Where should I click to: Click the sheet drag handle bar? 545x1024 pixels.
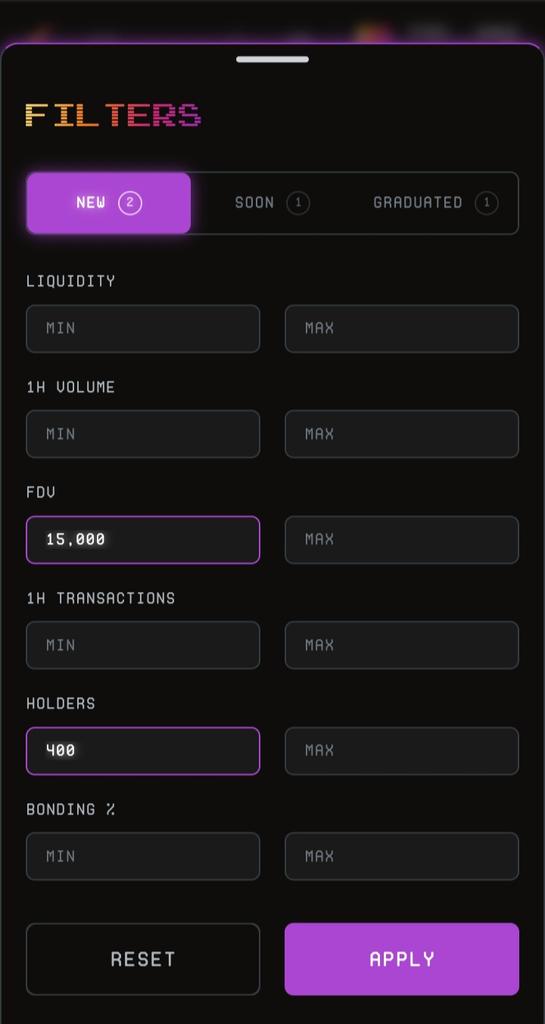[272, 59]
